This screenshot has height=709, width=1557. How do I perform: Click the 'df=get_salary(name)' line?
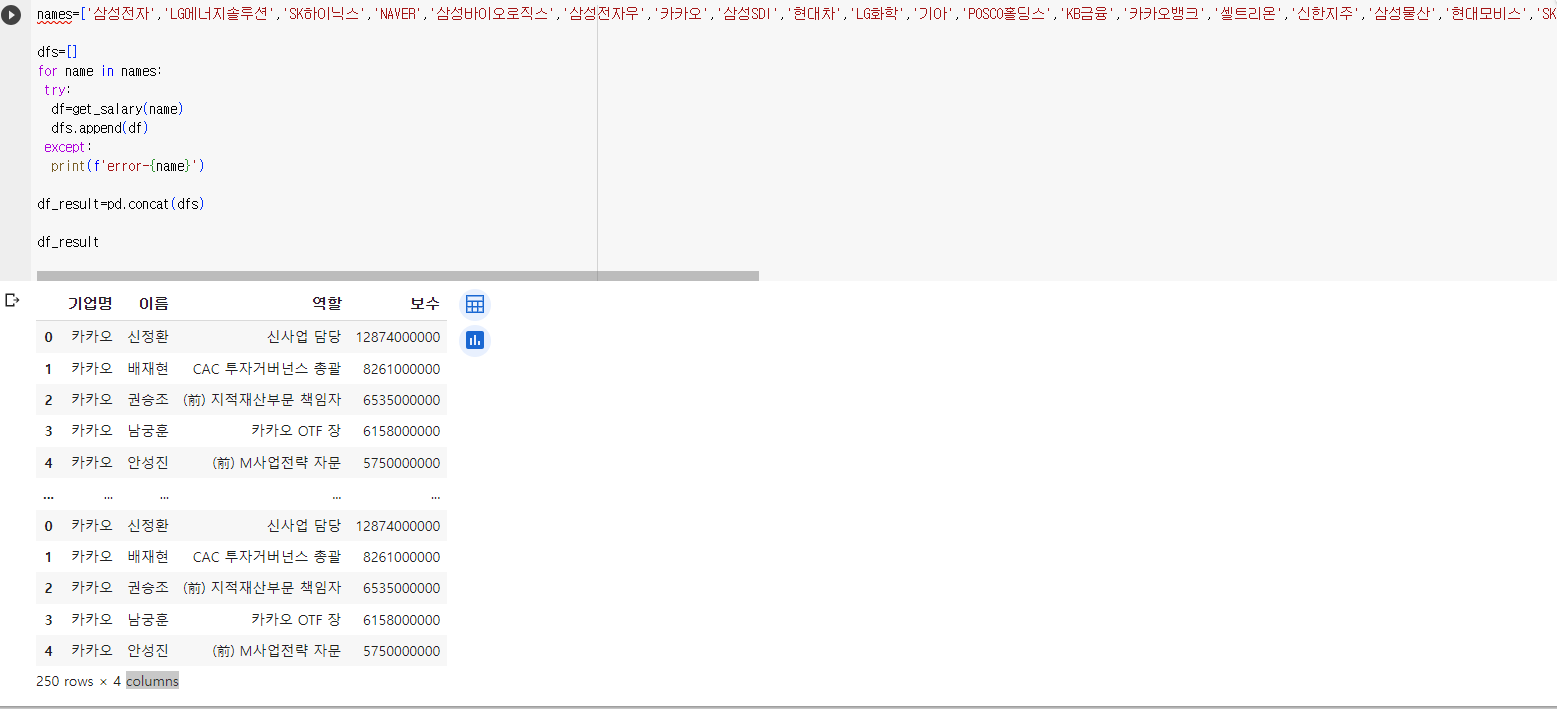pyautogui.click(x=118, y=109)
